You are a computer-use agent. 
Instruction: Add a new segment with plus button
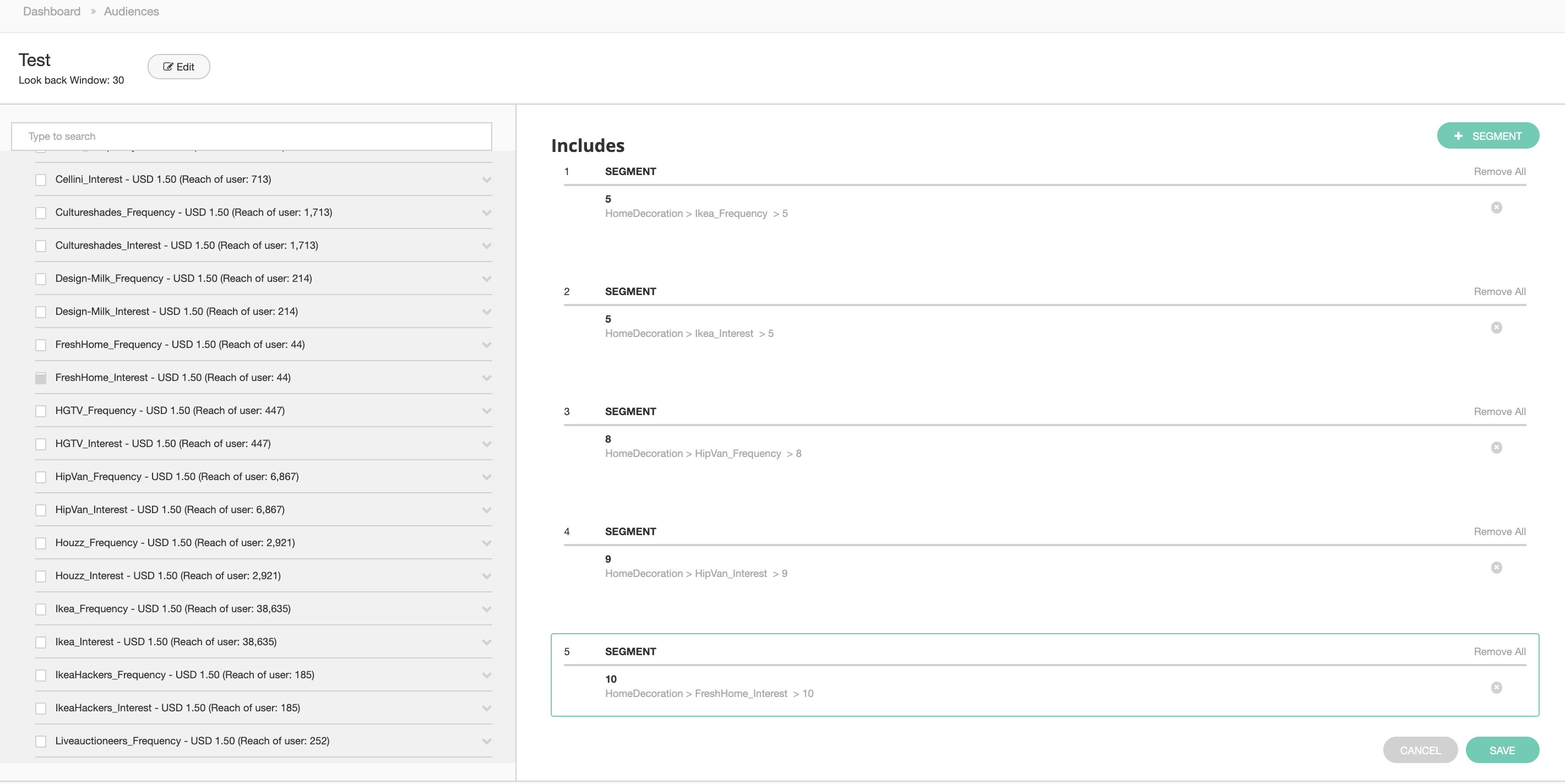point(1487,136)
